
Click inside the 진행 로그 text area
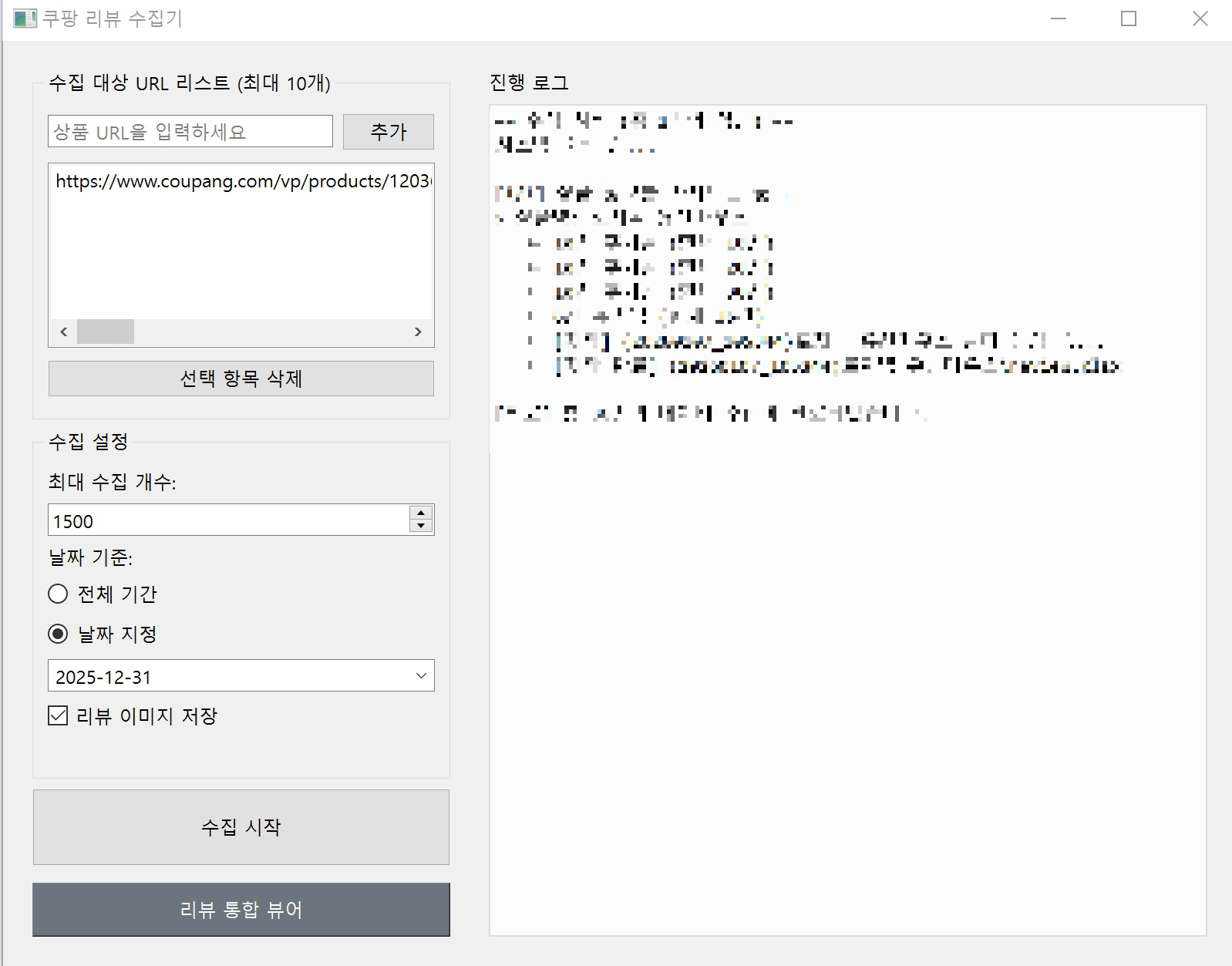tap(847, 655)
